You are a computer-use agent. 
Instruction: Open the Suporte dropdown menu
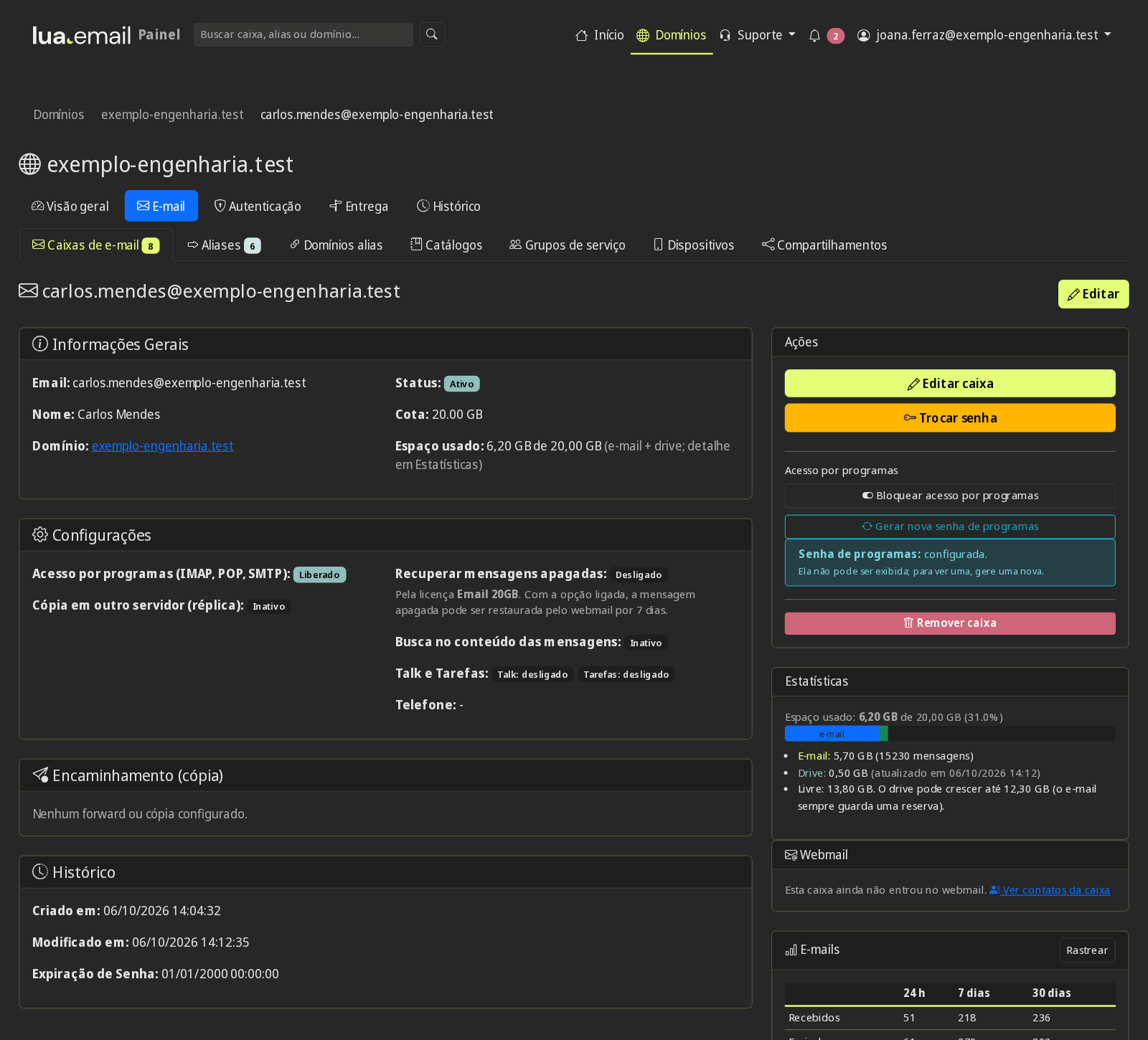point(758,35)
